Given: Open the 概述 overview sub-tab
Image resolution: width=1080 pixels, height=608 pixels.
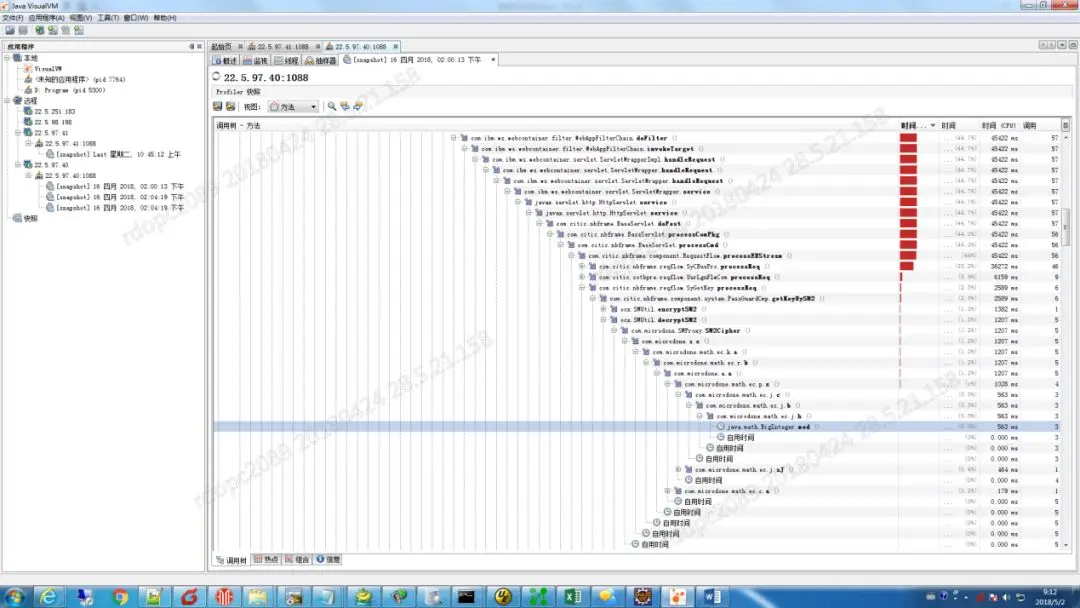Looking at the screenshot, I should pyautogui.click(x=225, y=61).
